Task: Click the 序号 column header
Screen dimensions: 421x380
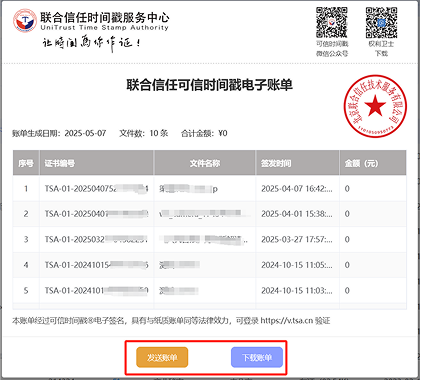Action: point(26,163)
